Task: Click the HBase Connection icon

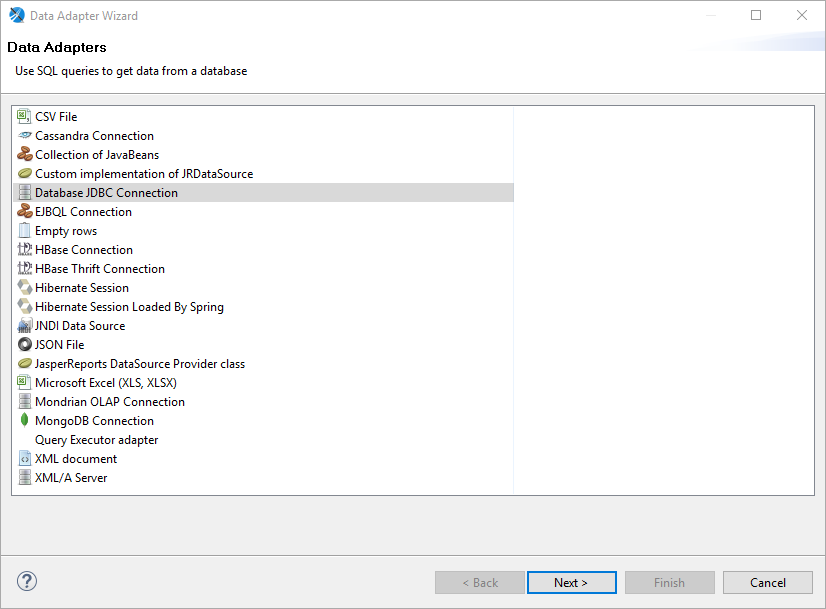Action: (x=25, y=250)
